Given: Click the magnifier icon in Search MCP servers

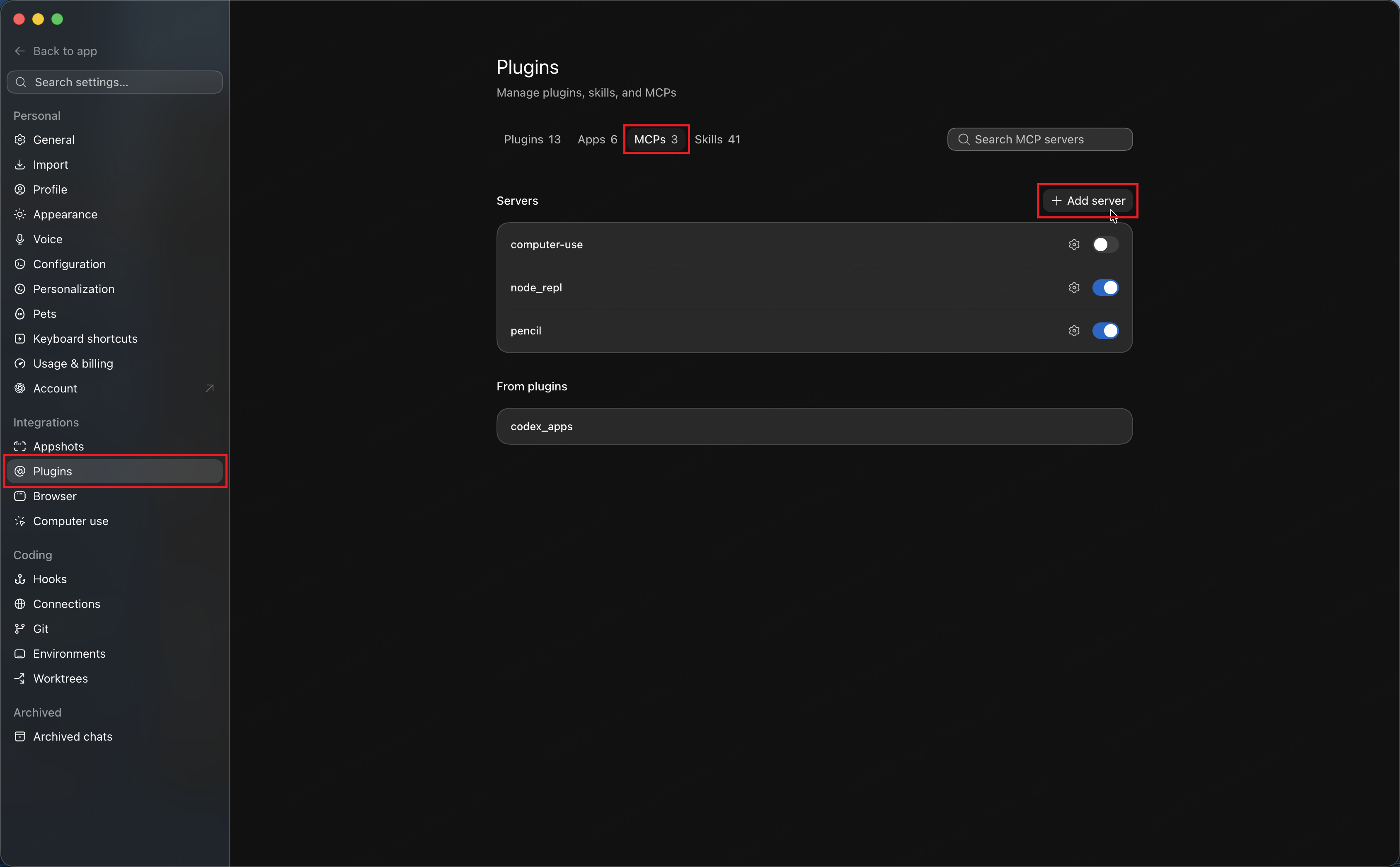Looking at the screenshot, I should click(x=964, y=139).
